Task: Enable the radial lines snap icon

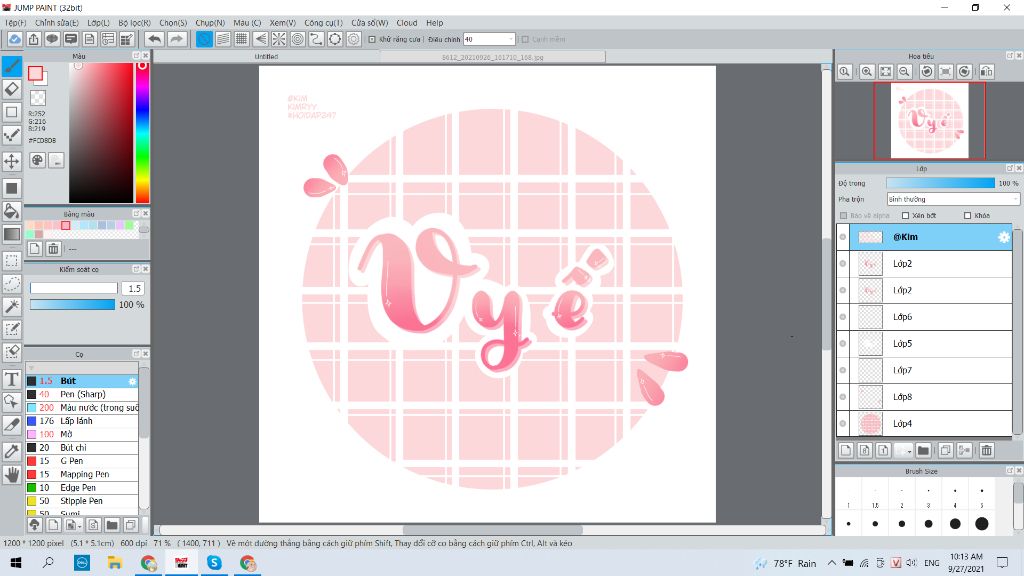Action: pos(279,39)
